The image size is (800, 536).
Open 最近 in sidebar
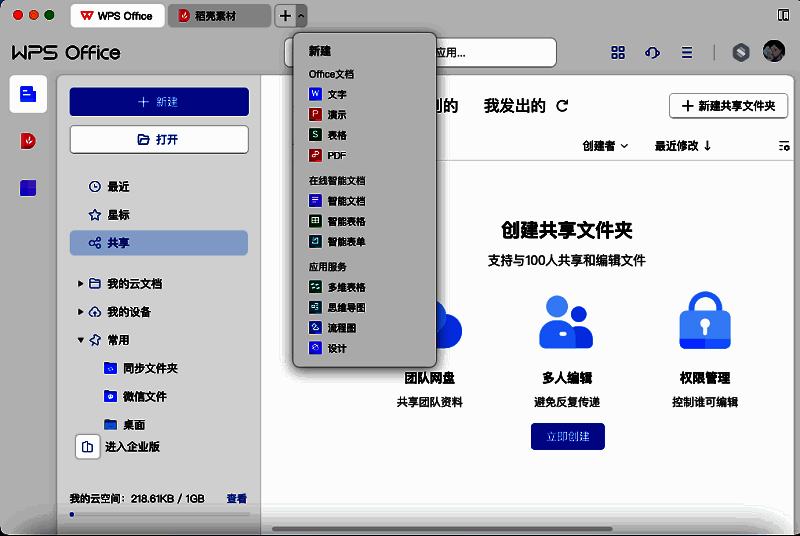pos(159,187)
